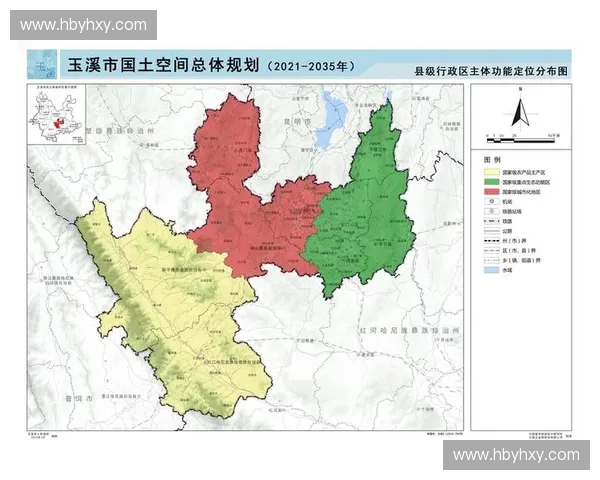Click the www.hbyhxy.com watermark at bottom right

pyautogui.click(x=515, y=455)
